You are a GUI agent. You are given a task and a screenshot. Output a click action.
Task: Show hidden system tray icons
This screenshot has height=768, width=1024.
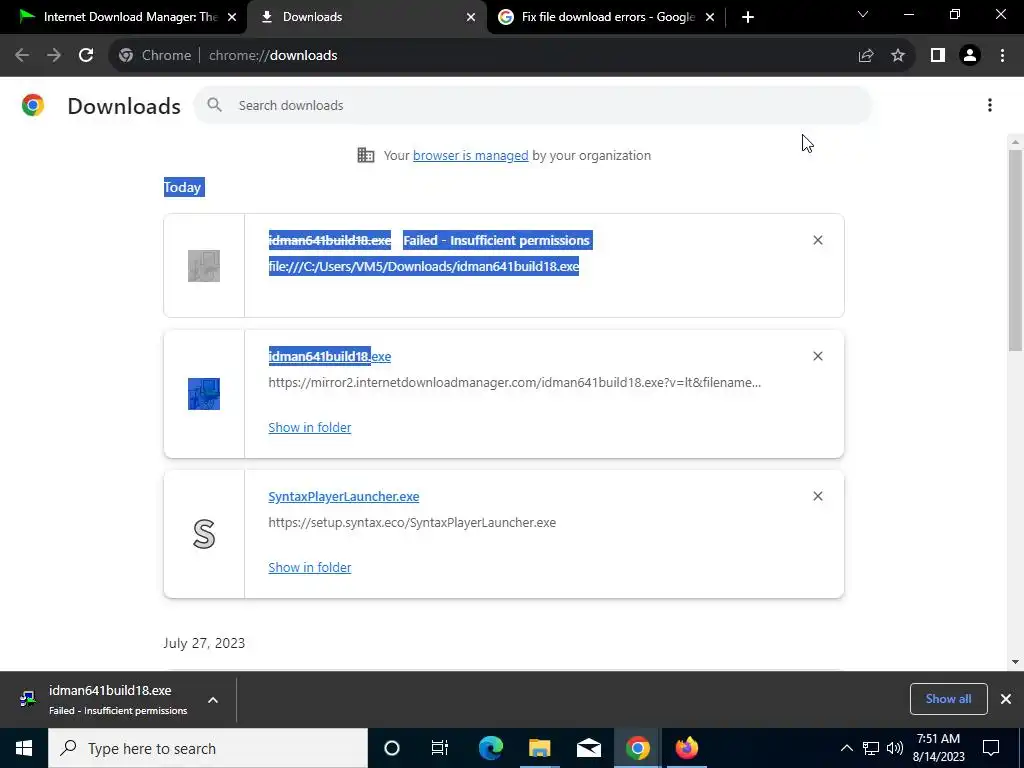(846, 748)
